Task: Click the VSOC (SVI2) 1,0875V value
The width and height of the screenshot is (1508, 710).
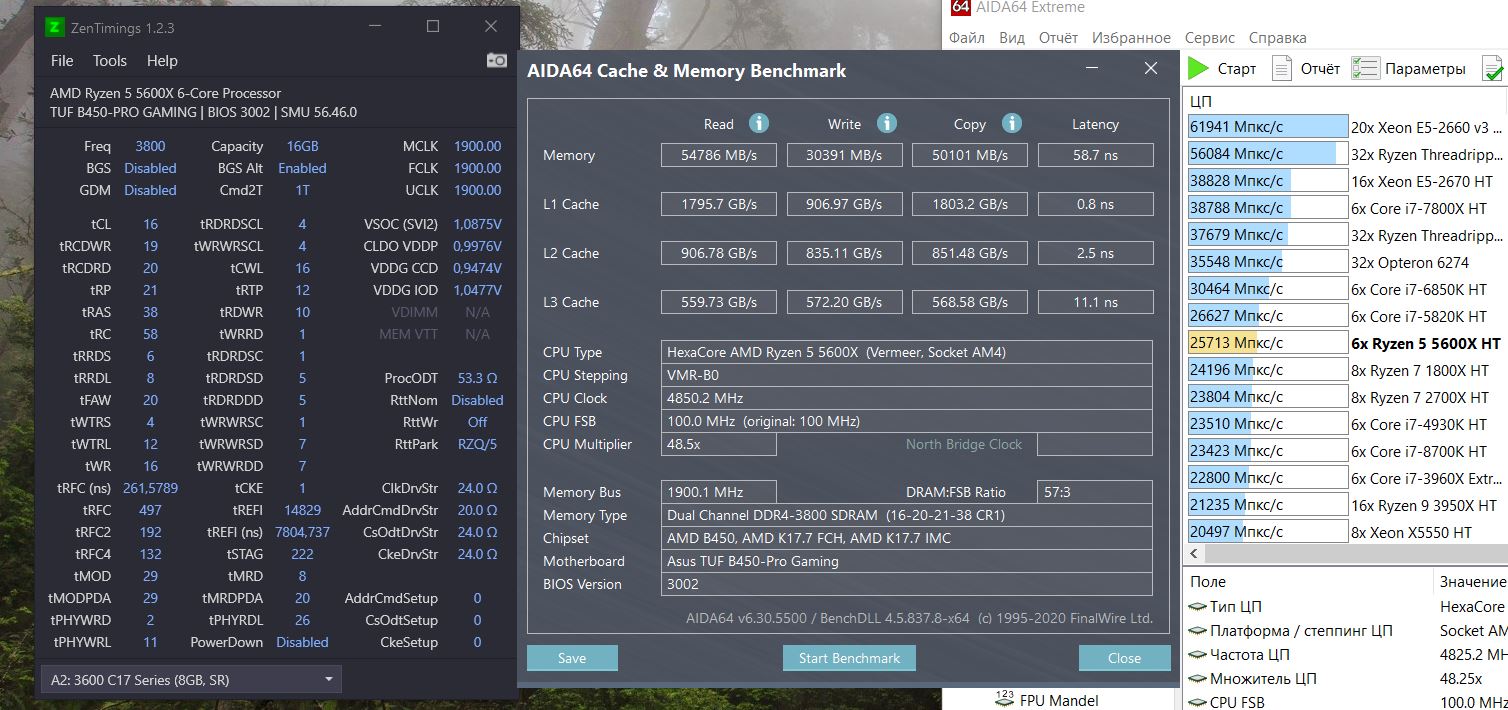Action: point(477,224)
